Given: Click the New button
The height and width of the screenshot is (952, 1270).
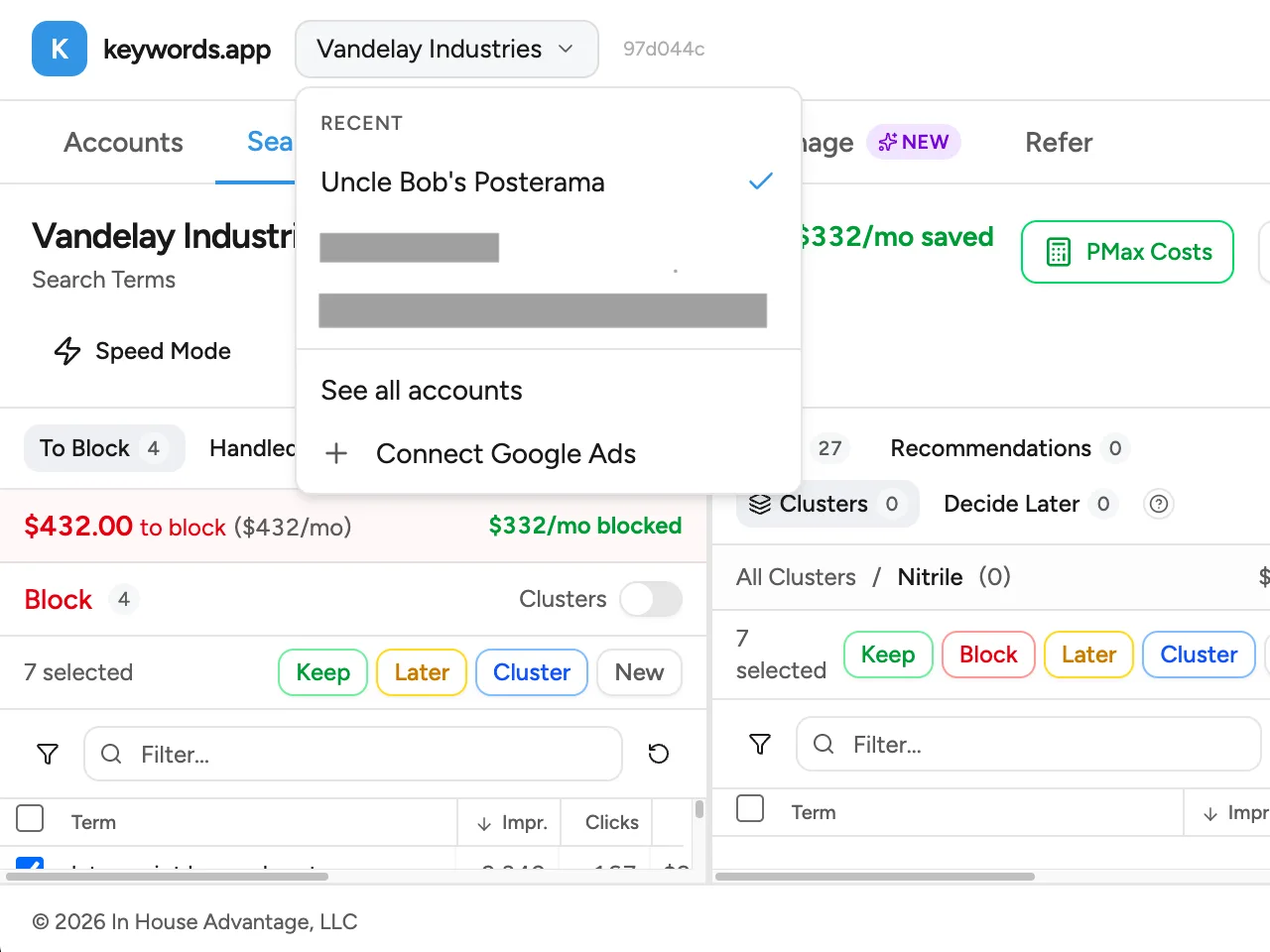Looking at the screenshot, I should point(639,672).
